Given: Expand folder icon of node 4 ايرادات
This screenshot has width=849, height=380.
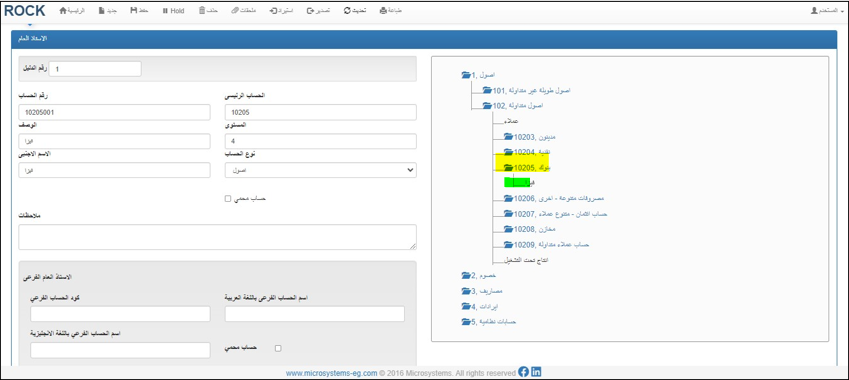Looking at the screenshot, I should coord(466,306).
